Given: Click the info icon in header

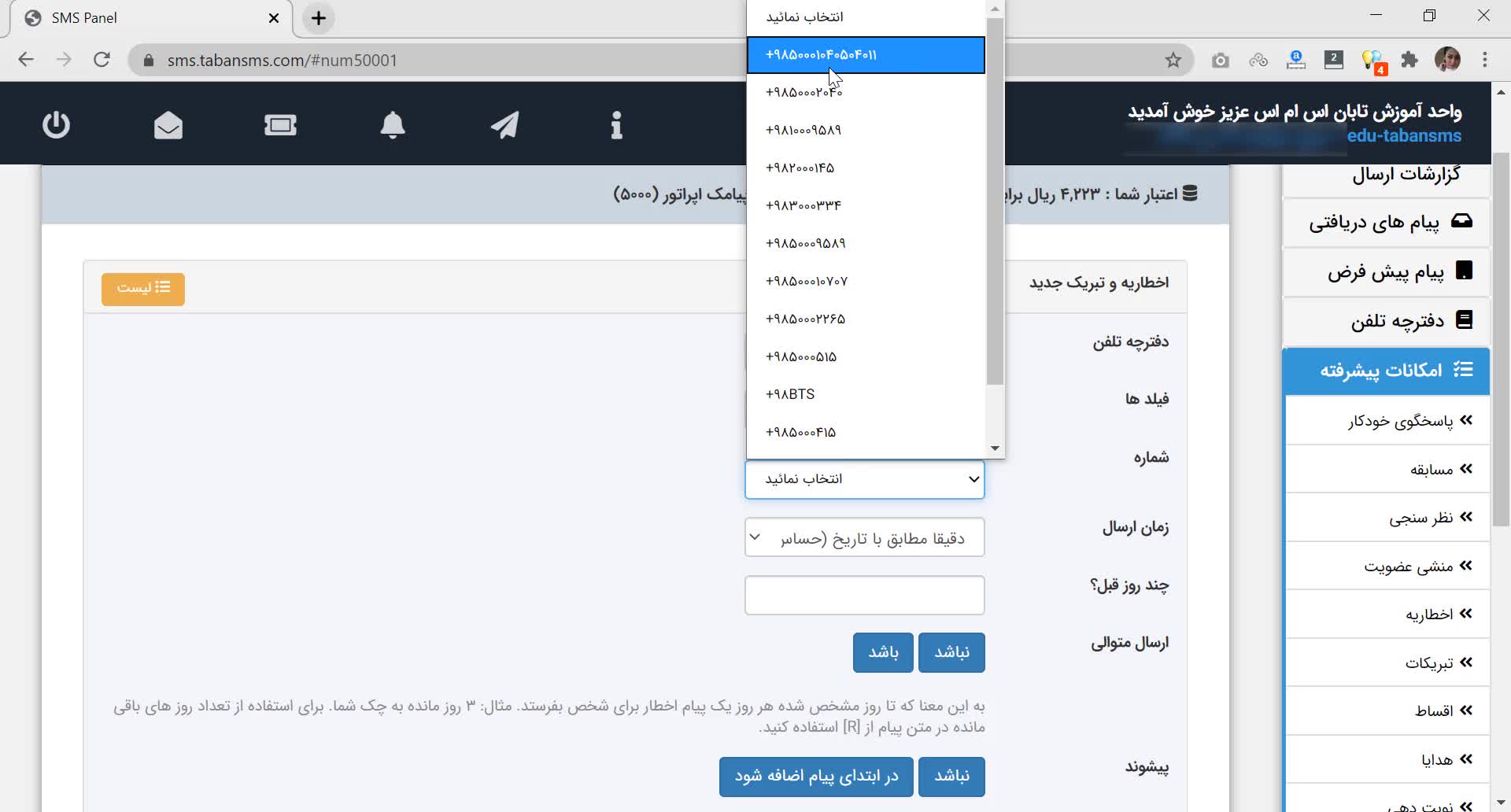Looking at the screenshot, I should pos(616,125).
